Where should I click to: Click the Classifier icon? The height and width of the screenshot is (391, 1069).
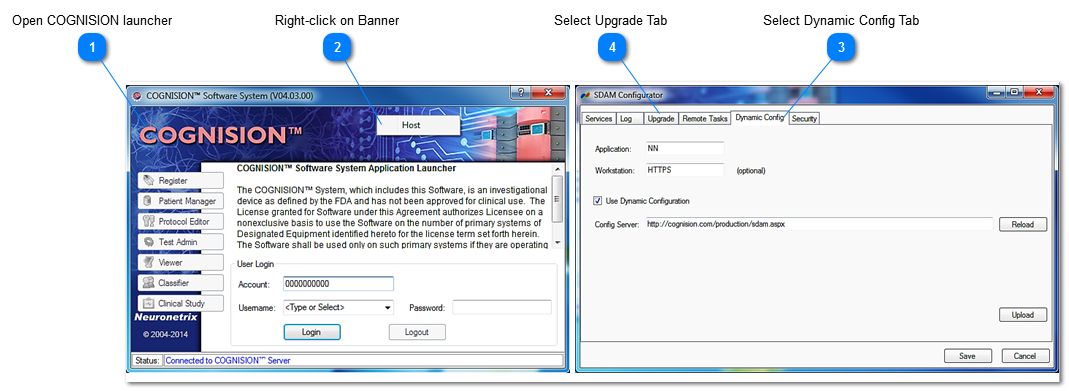pos(149,283)
